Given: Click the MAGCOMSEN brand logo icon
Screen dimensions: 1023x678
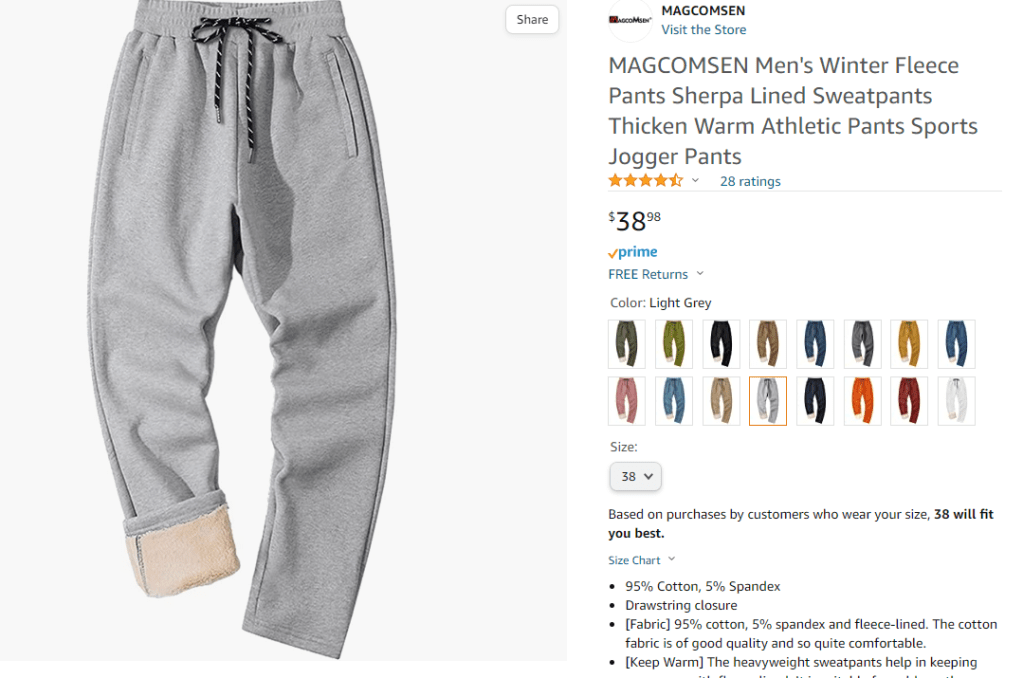Looking at the screenshot, I should point(630,20).
